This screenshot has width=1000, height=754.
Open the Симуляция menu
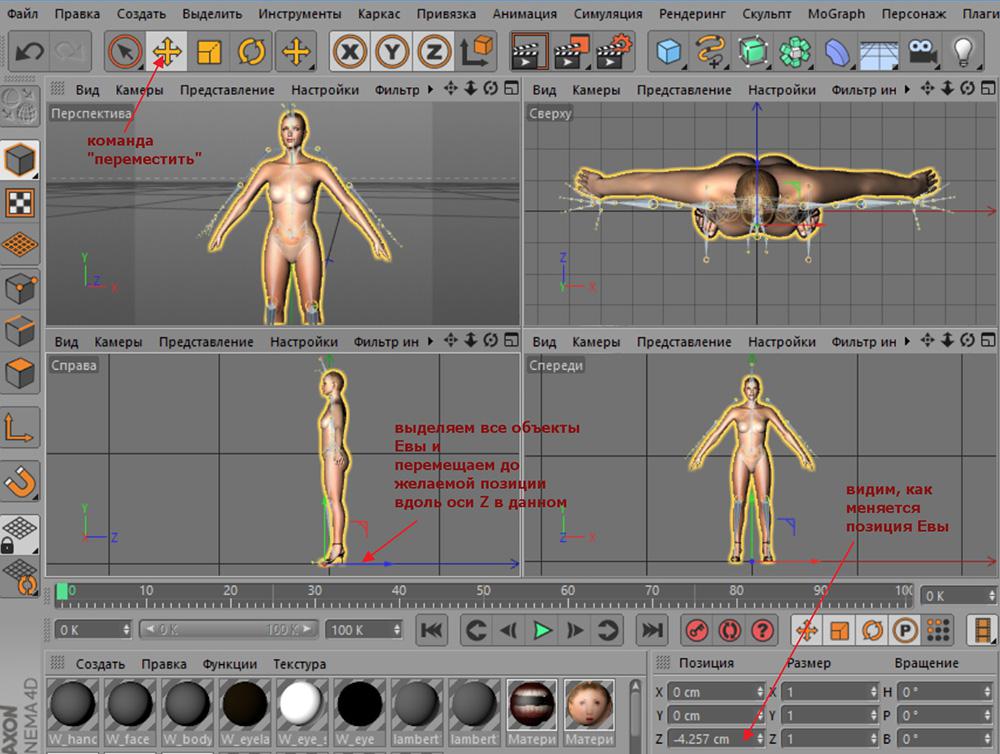[609, 15]
